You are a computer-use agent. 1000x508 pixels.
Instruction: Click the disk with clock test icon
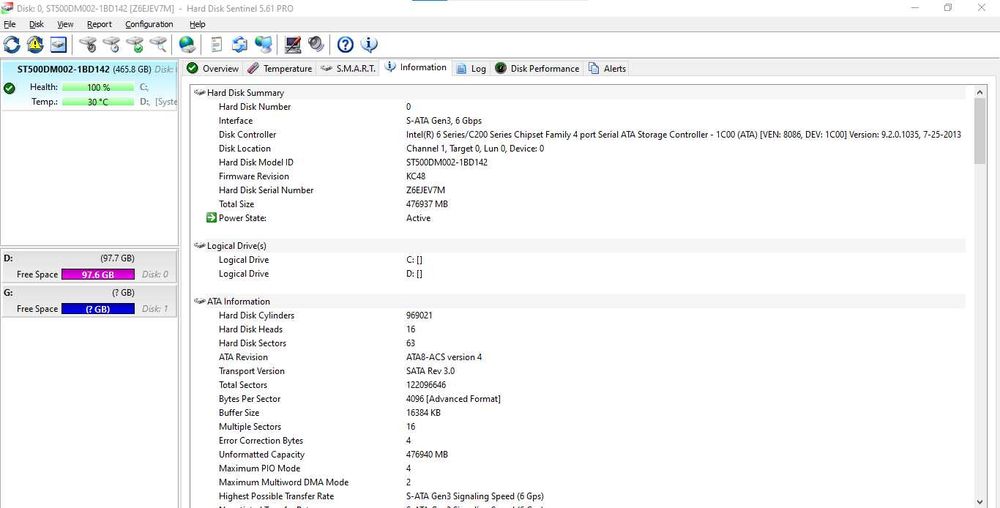112,45
